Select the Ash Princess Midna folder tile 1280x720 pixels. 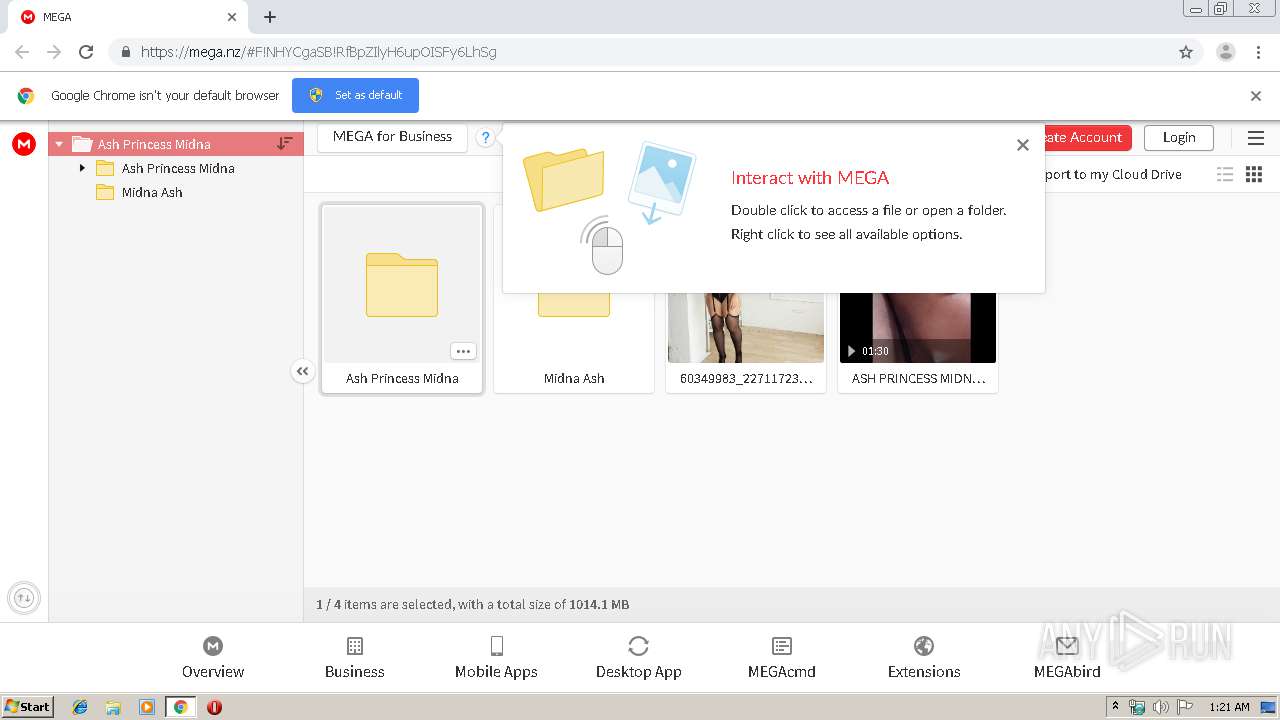(402, 298)
